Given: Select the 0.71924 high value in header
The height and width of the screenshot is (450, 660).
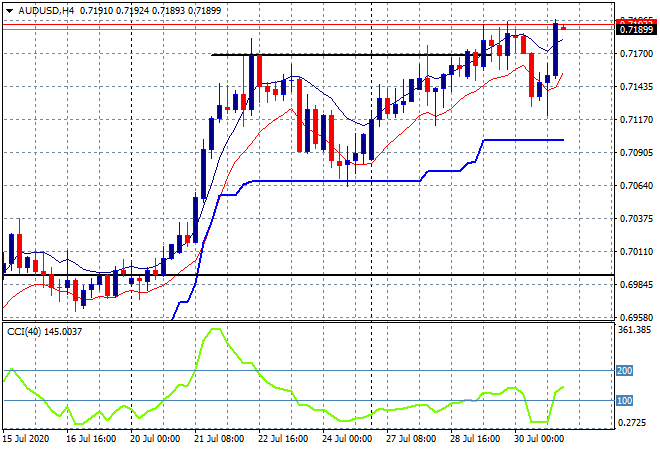Looking at the screenshot, I should (x=132, y=11).
